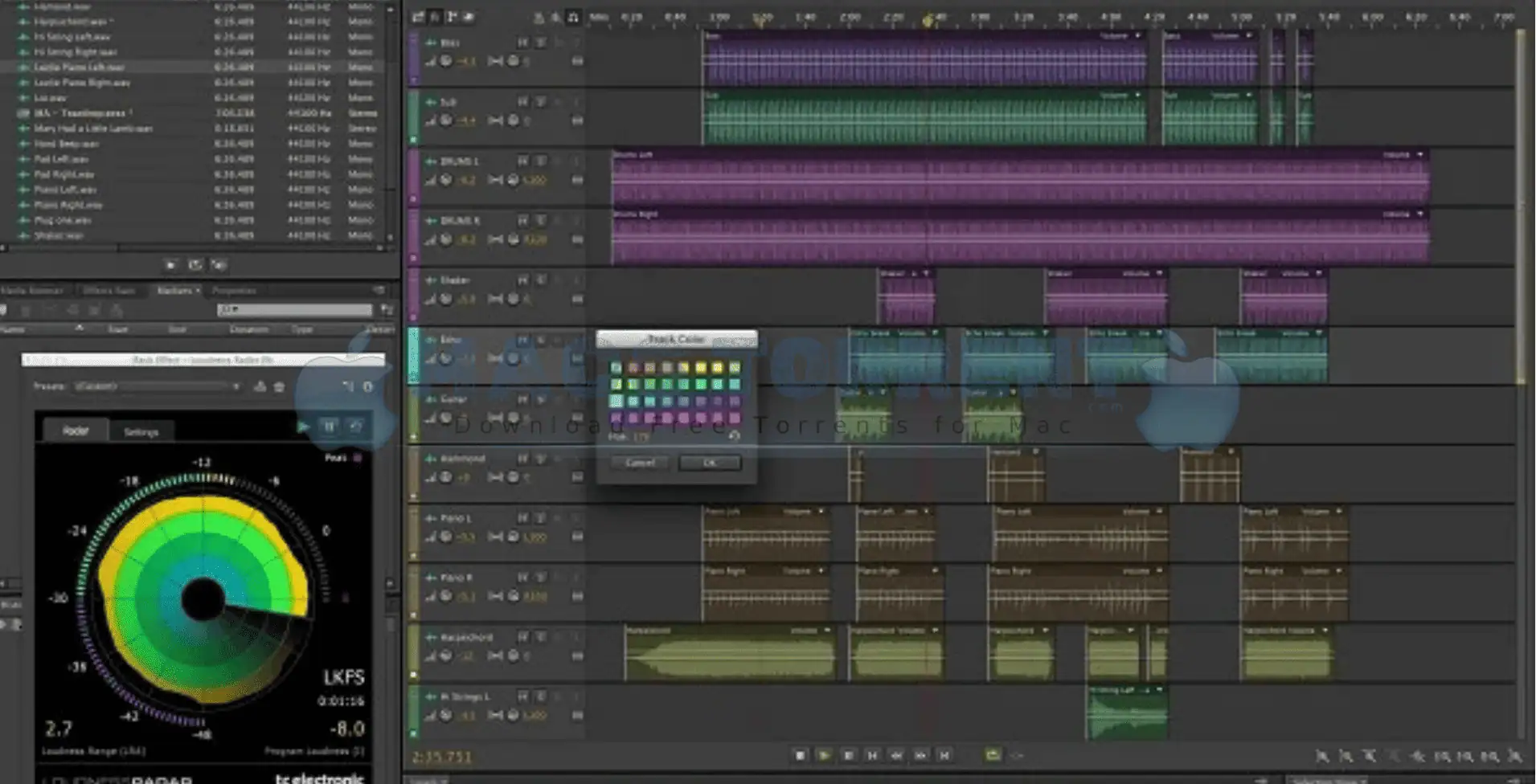Open the Markers panel menu arrow
Viewport: 1536px width, 784px height.
point(378,290)
